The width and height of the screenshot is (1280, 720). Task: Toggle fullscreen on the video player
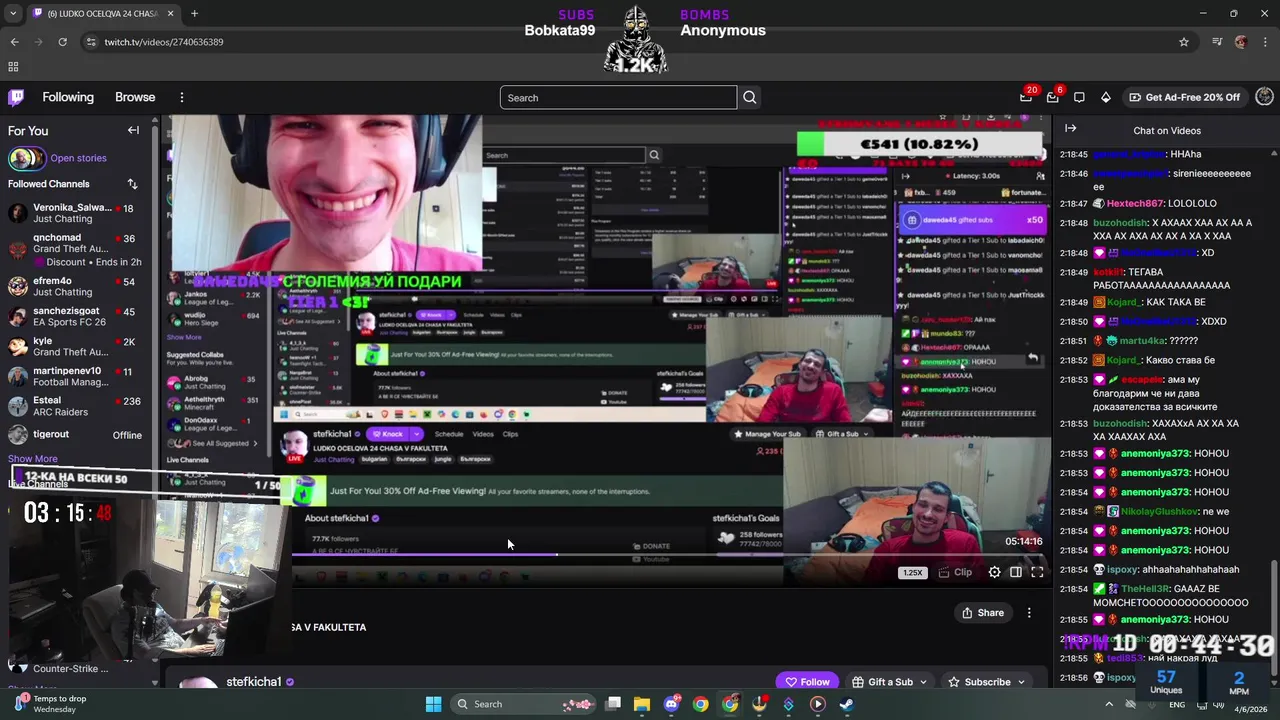(x=1037, y=572)
